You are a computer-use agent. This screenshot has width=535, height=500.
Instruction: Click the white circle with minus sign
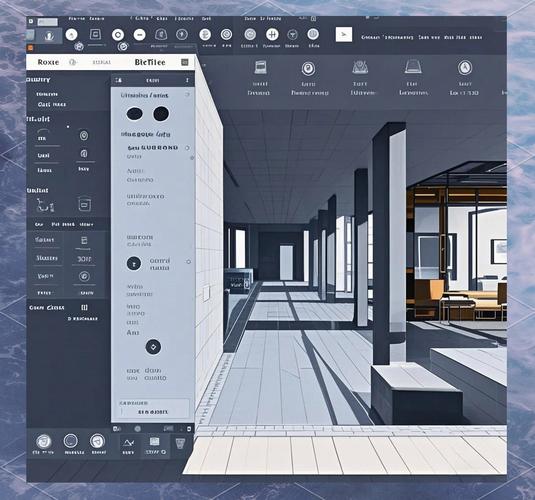(x=140, y=35)
